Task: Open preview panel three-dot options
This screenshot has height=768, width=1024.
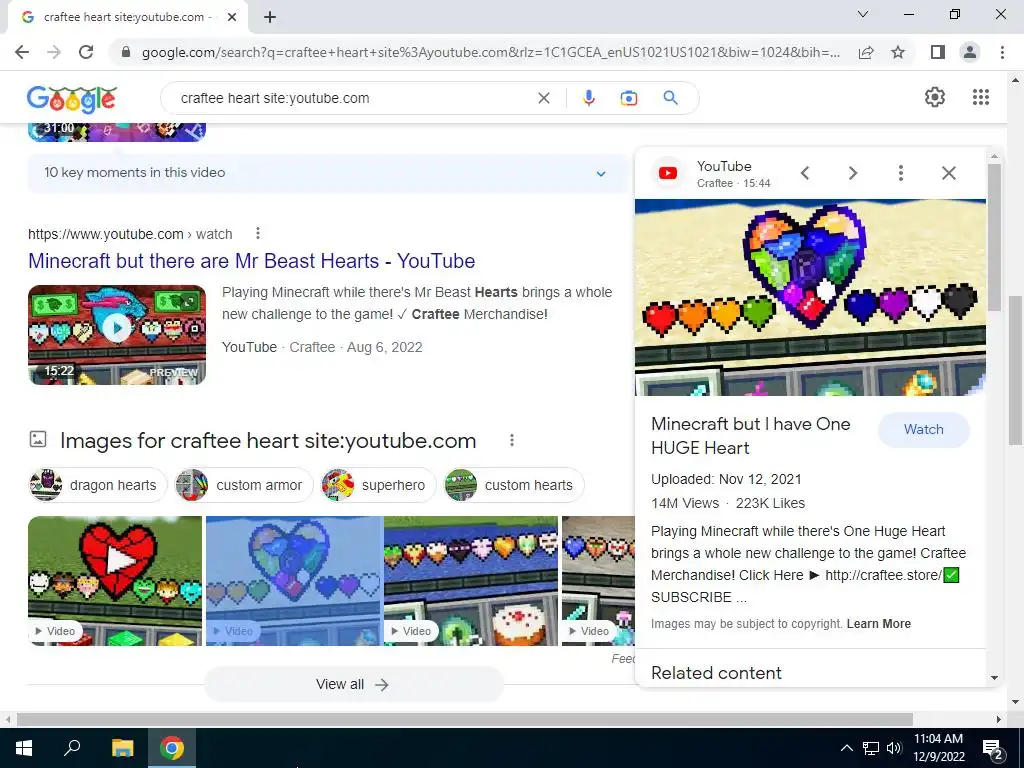Action: [x=901, y=173]
